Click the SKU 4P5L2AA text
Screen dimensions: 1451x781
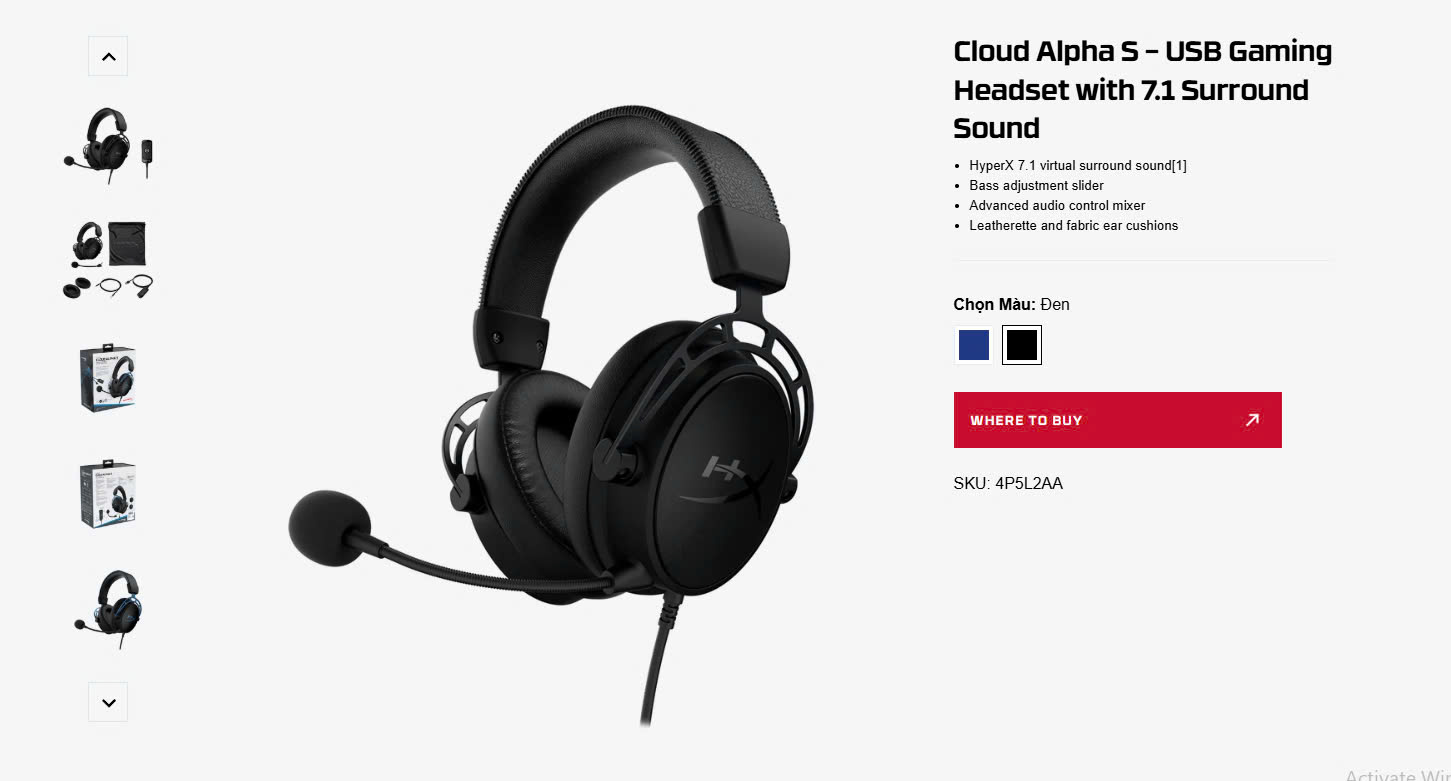click(x=1008, y=483)
